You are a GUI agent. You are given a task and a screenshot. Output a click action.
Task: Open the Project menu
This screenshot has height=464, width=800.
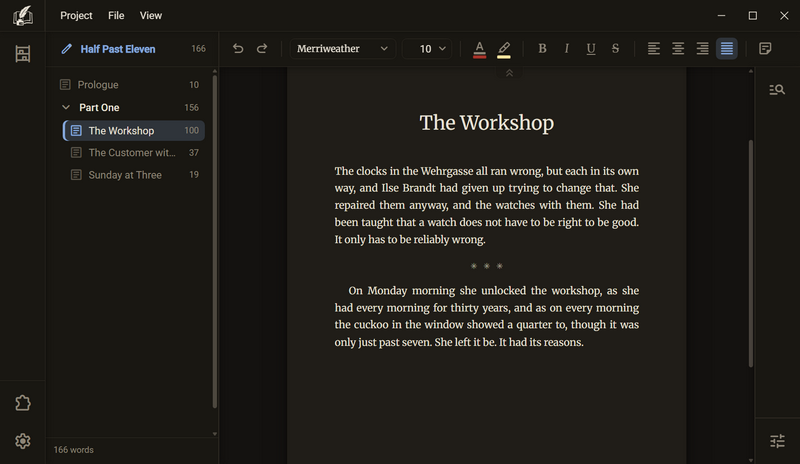tap(76, 16)
